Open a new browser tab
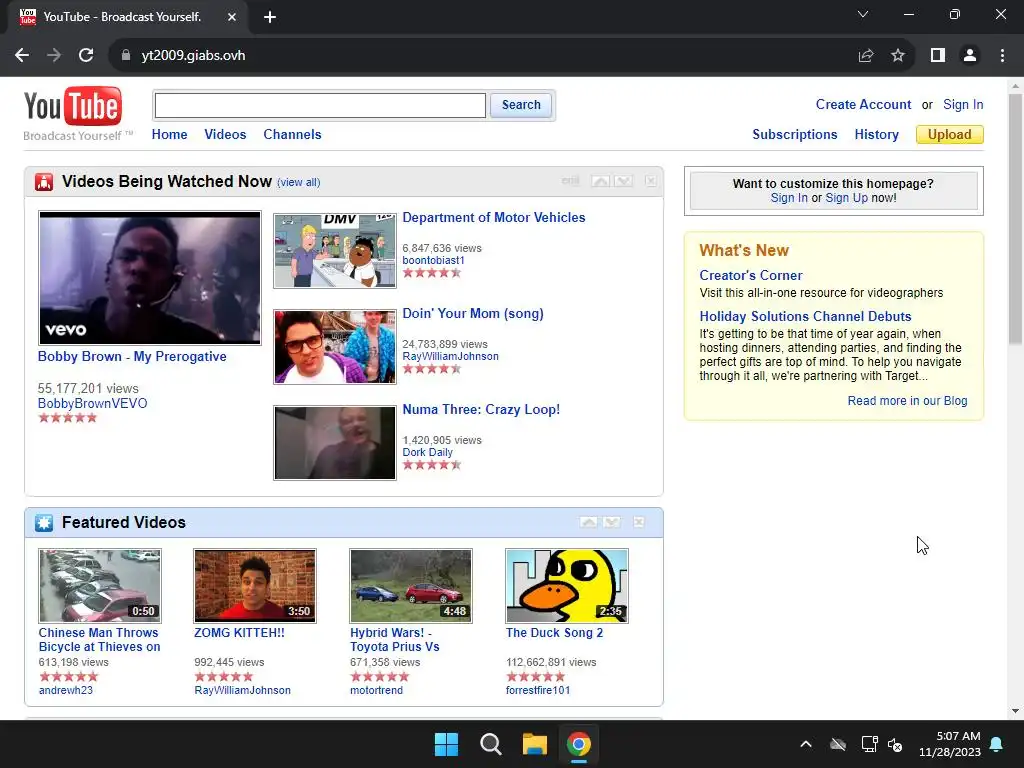The image size is (1024, 768). coord(270,17)
